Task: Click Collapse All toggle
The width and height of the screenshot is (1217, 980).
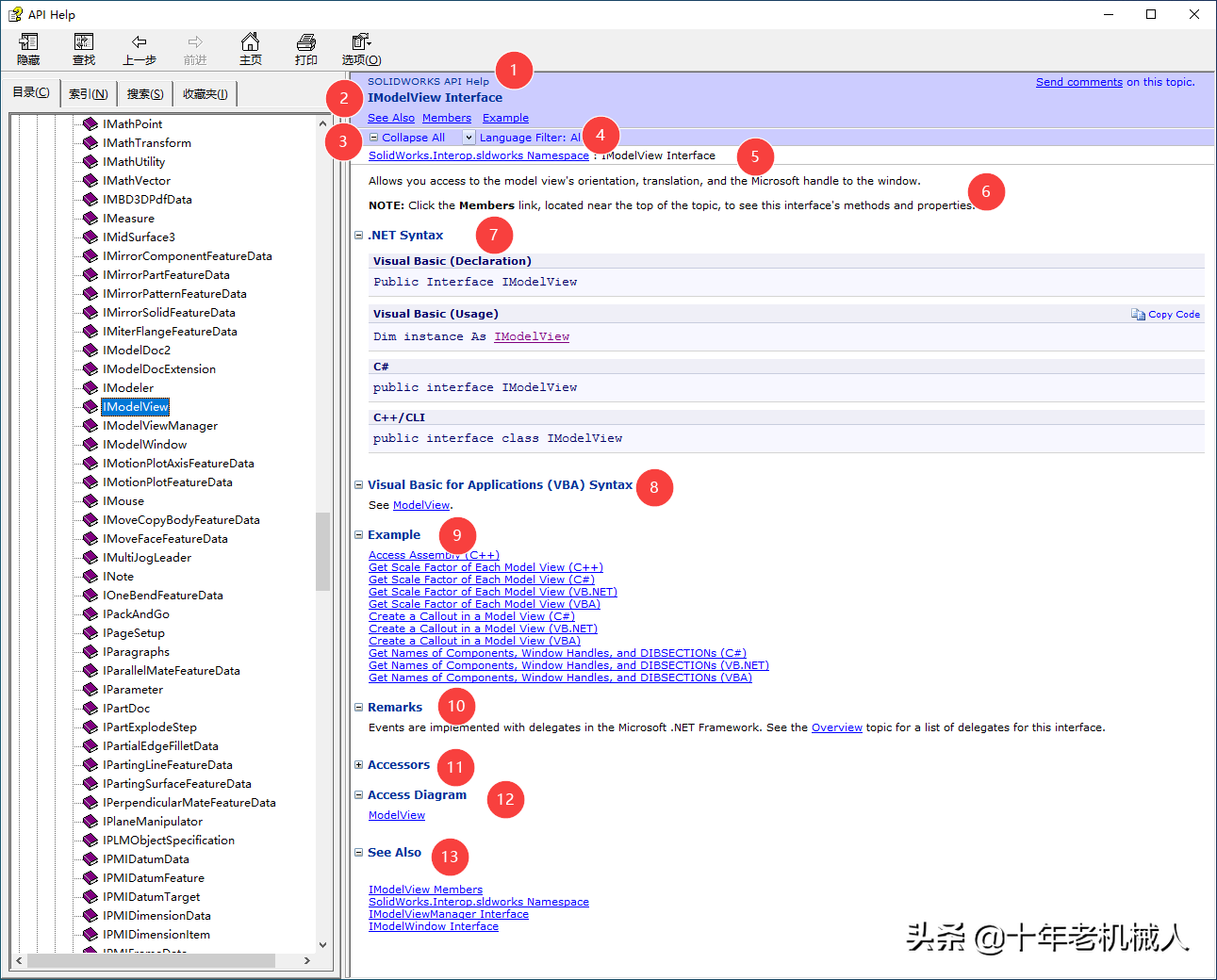Action: point(407,138)
